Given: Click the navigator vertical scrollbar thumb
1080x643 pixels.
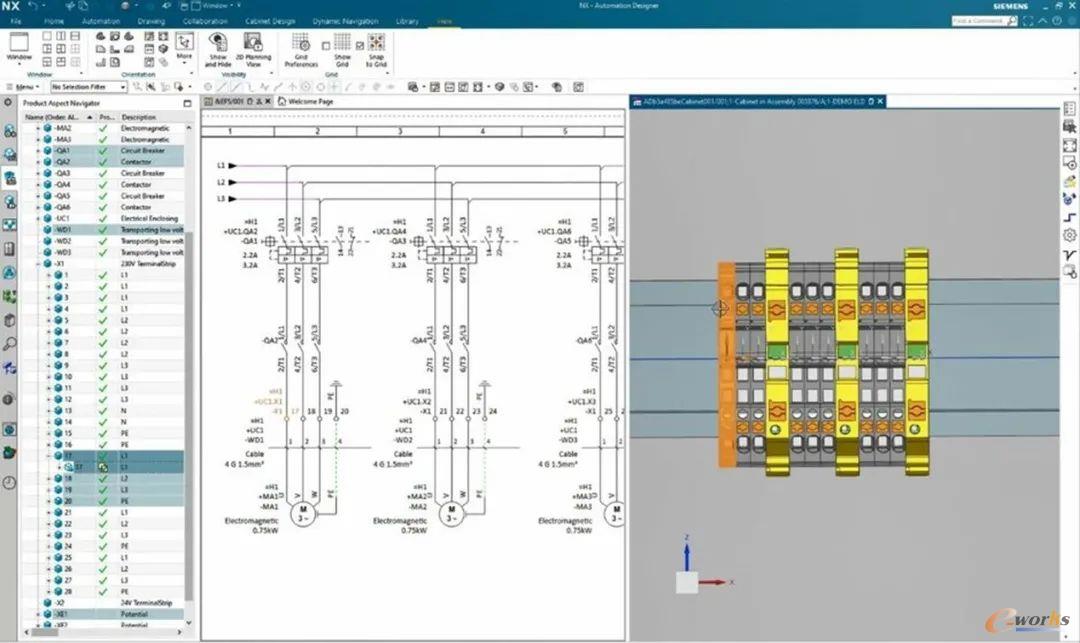Looking at the screenshot, I should point(189,417).
